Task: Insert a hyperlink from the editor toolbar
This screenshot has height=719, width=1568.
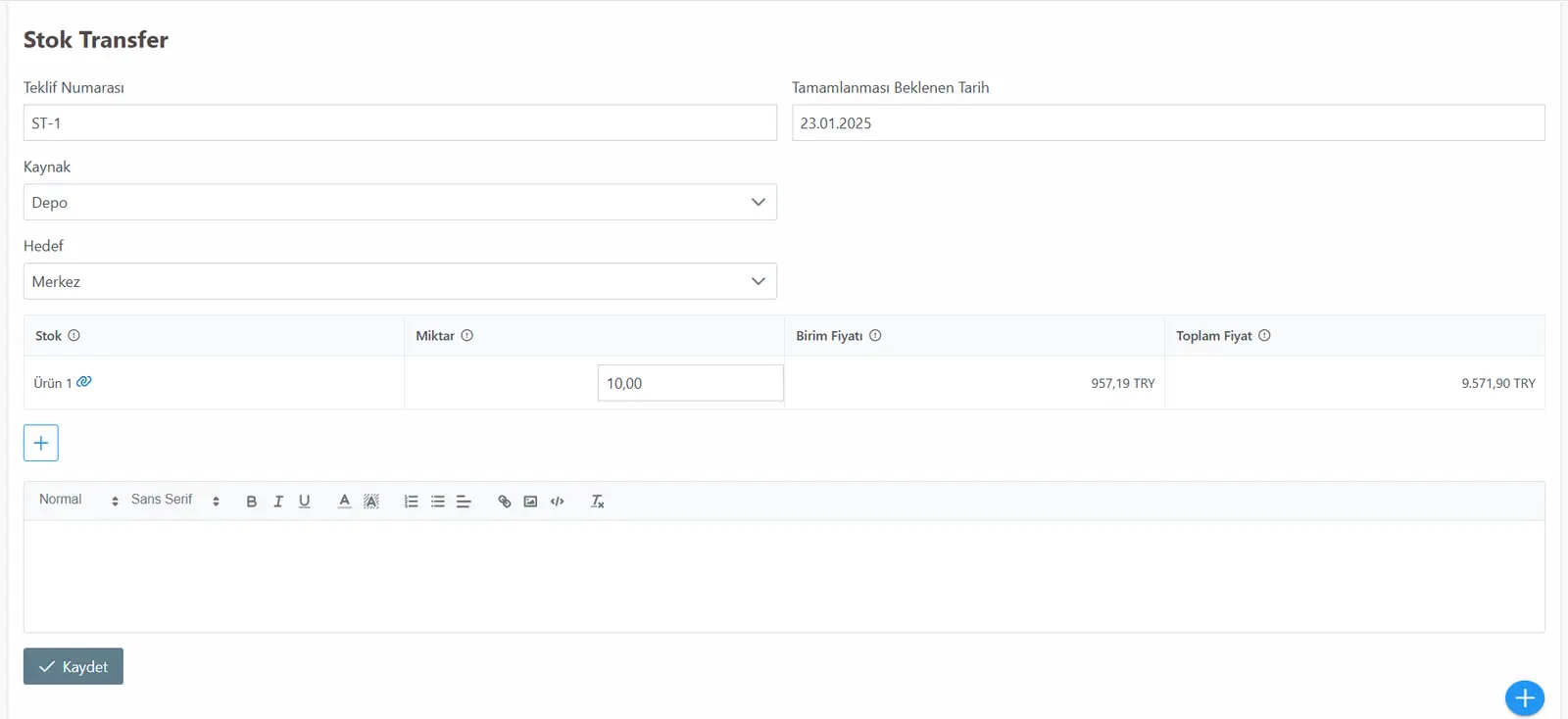Action: 505,501
